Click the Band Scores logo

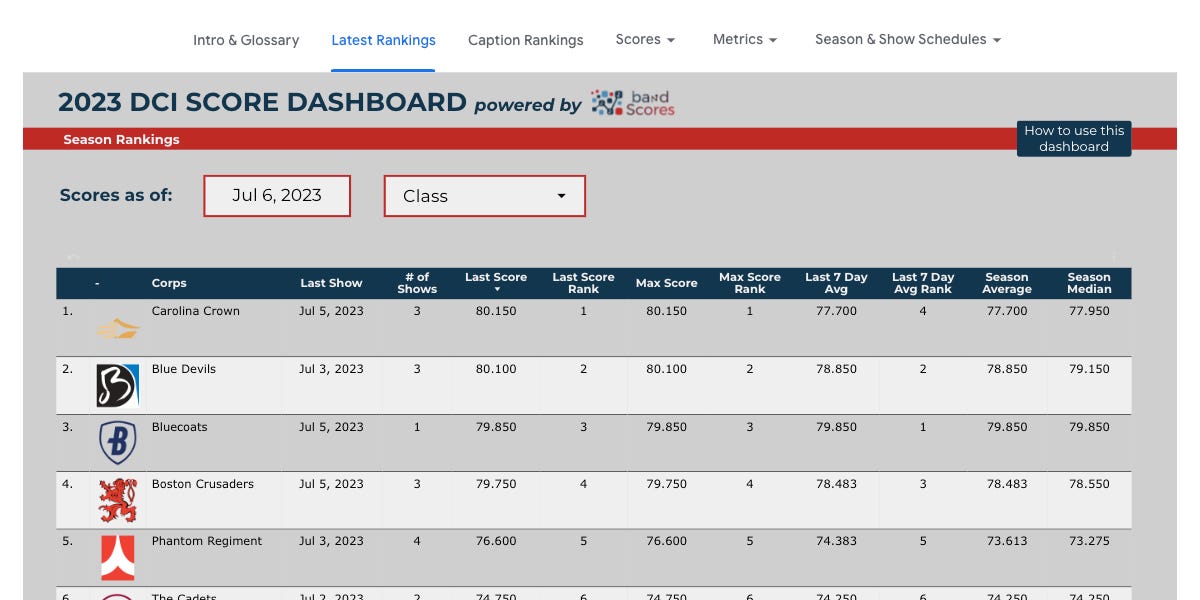632,103
